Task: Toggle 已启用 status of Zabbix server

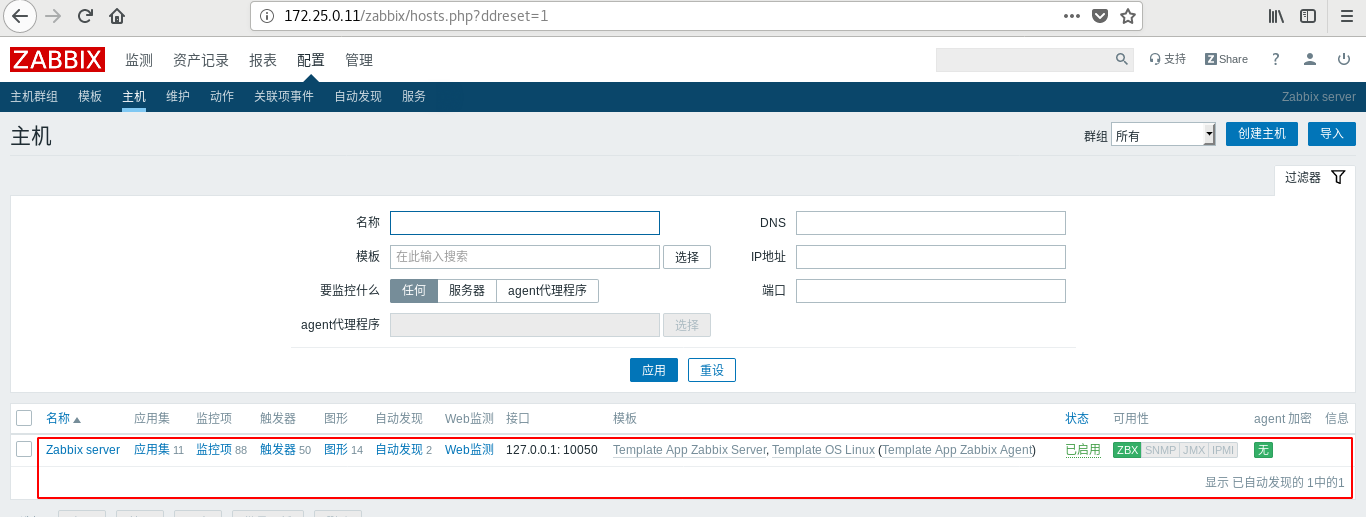Action: click(1083, 450)
